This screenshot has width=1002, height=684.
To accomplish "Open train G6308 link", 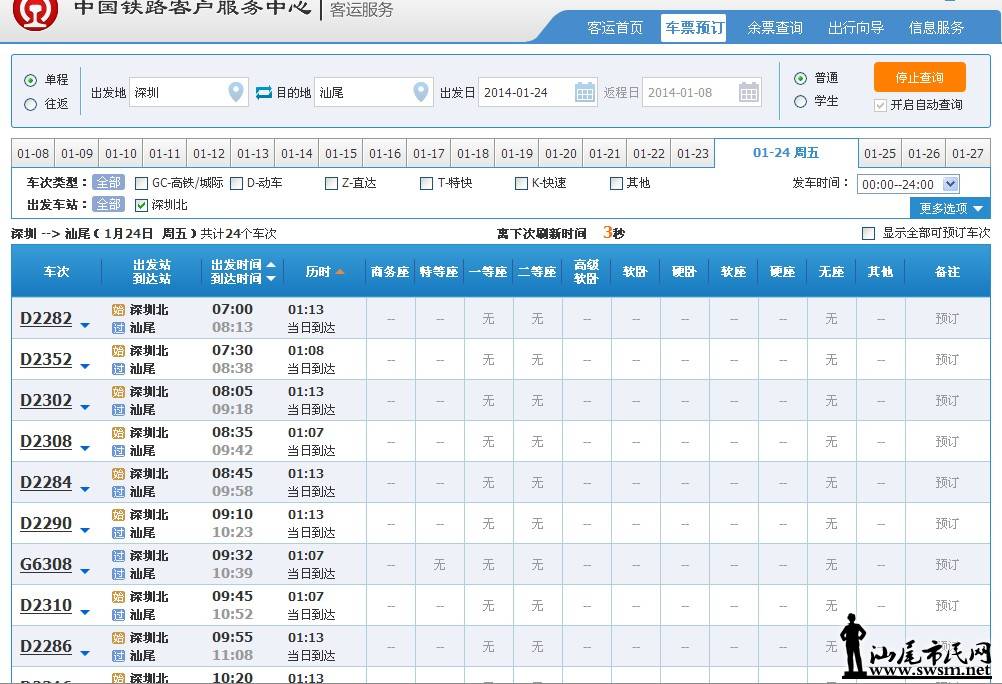I will click(x=46, y=564).
